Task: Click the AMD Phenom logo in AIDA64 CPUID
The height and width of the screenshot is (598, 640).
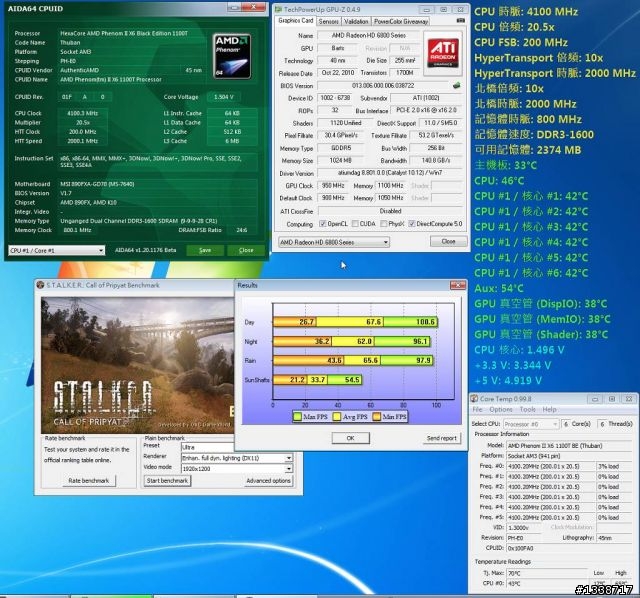Action: click(x=231, y=56)
